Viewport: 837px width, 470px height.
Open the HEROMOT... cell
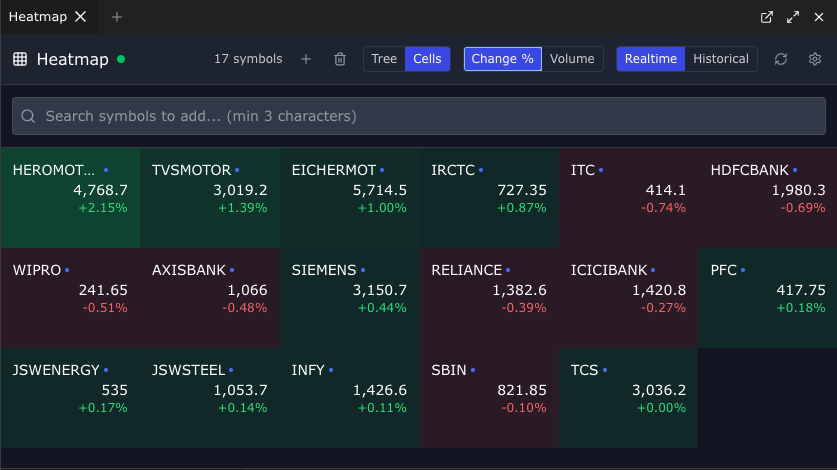point(70,198)
